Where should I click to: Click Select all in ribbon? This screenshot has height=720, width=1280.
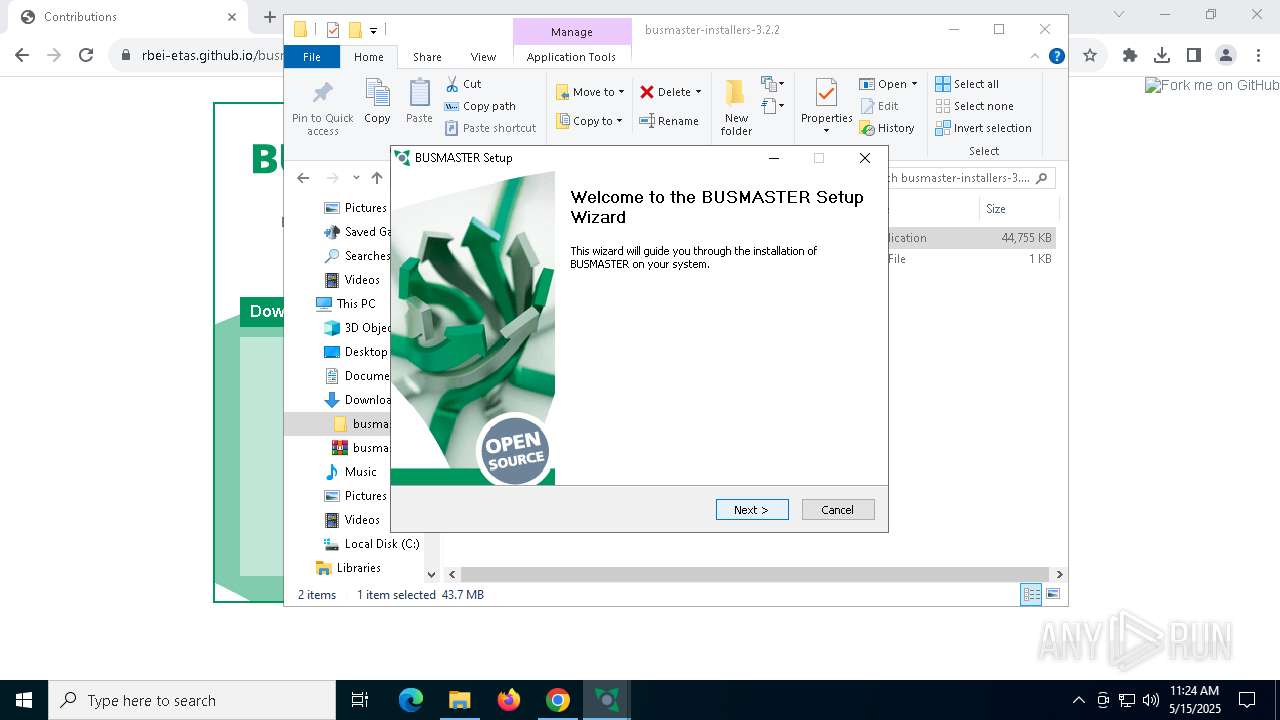pos(967,84)
